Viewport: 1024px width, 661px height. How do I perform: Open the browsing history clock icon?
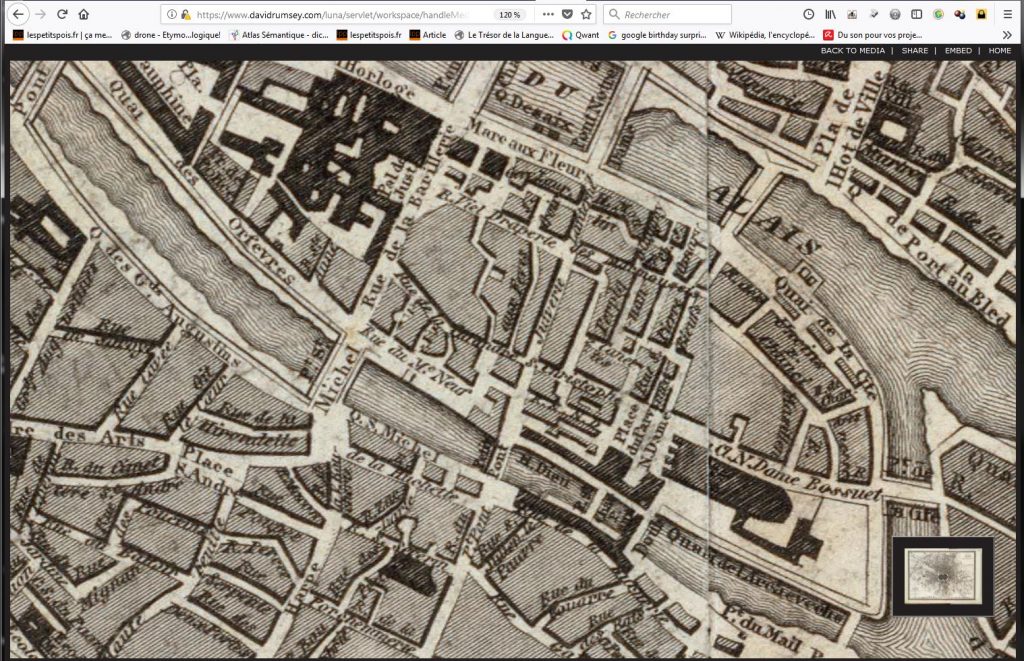pos(809,15)
